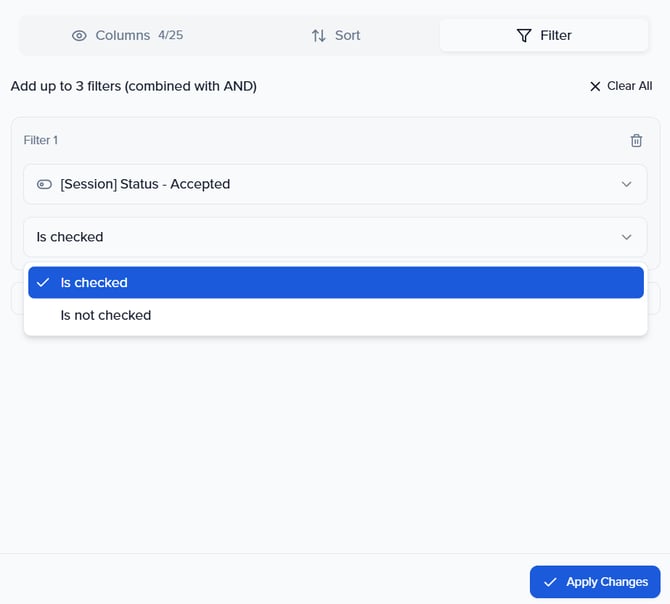Click the toggle icon before Session Status field
The width and height of the screenshot is (670, 604).
point(44,185)
